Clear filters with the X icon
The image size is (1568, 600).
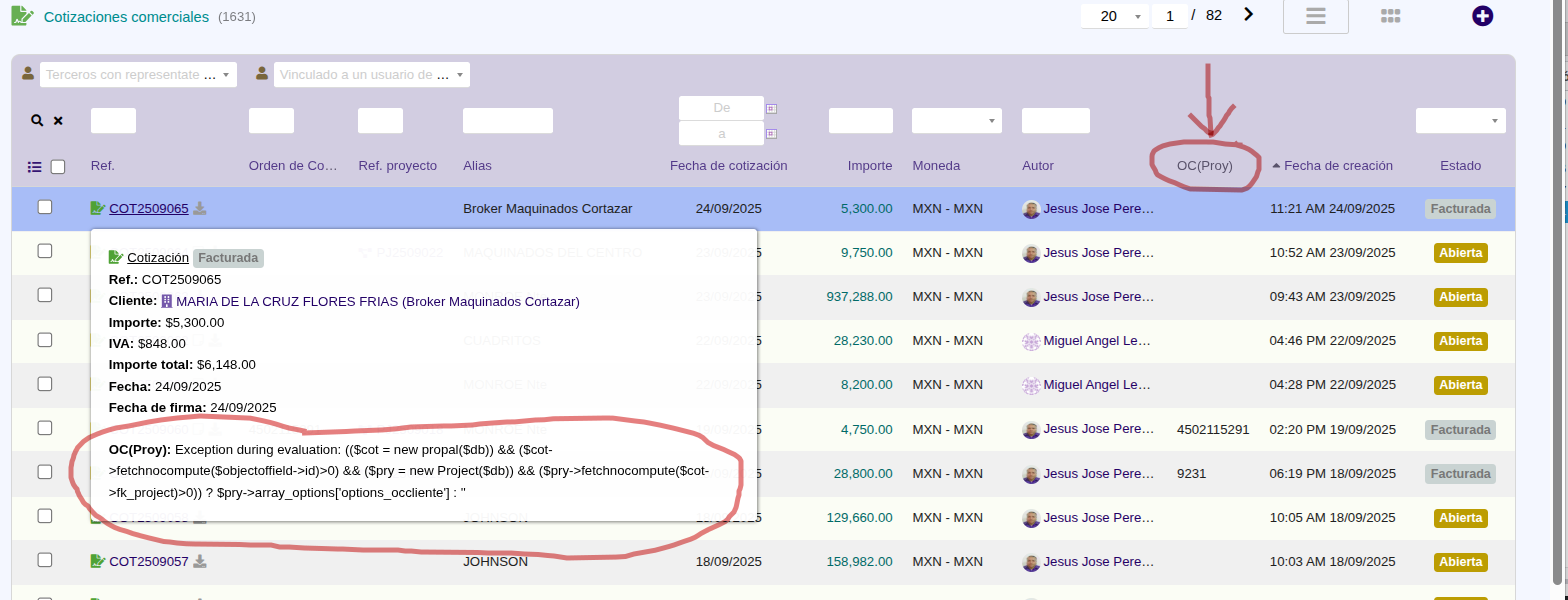[x=58, y=120]
